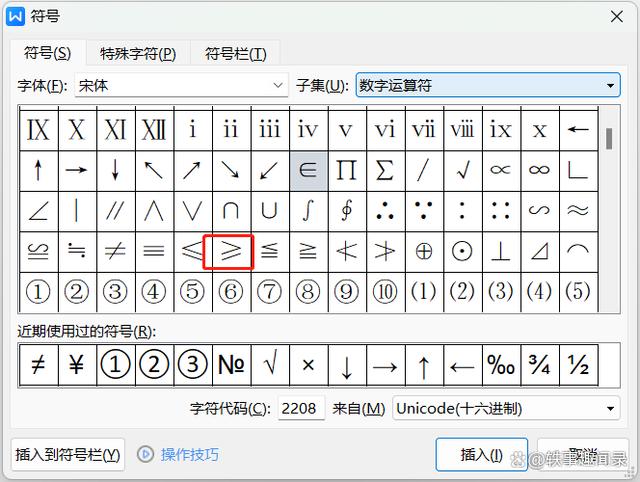Open the 字体 font dropdown
This screenshot has width=640, height=482.
tap(182, 85)
